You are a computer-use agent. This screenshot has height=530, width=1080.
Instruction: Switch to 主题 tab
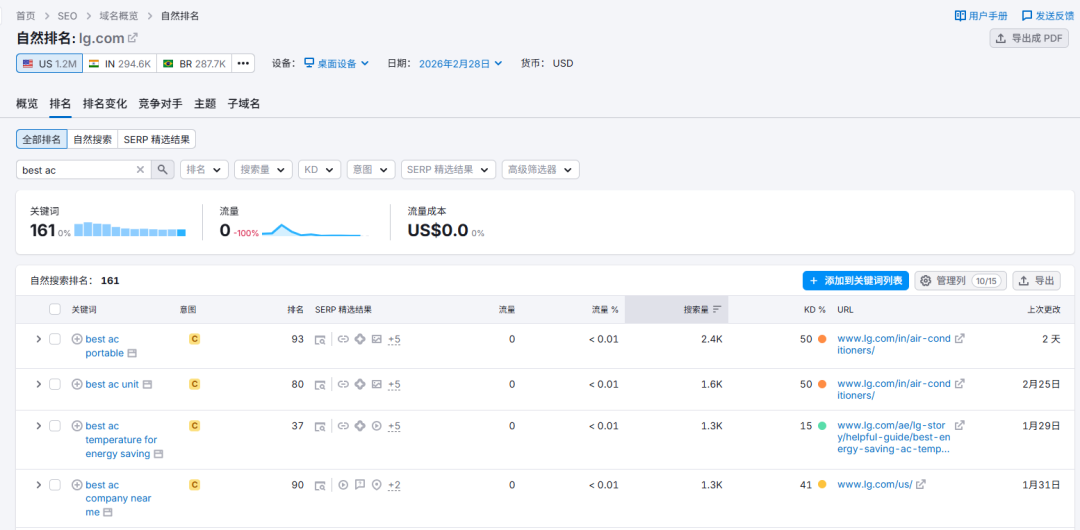[x=205, y=104]
